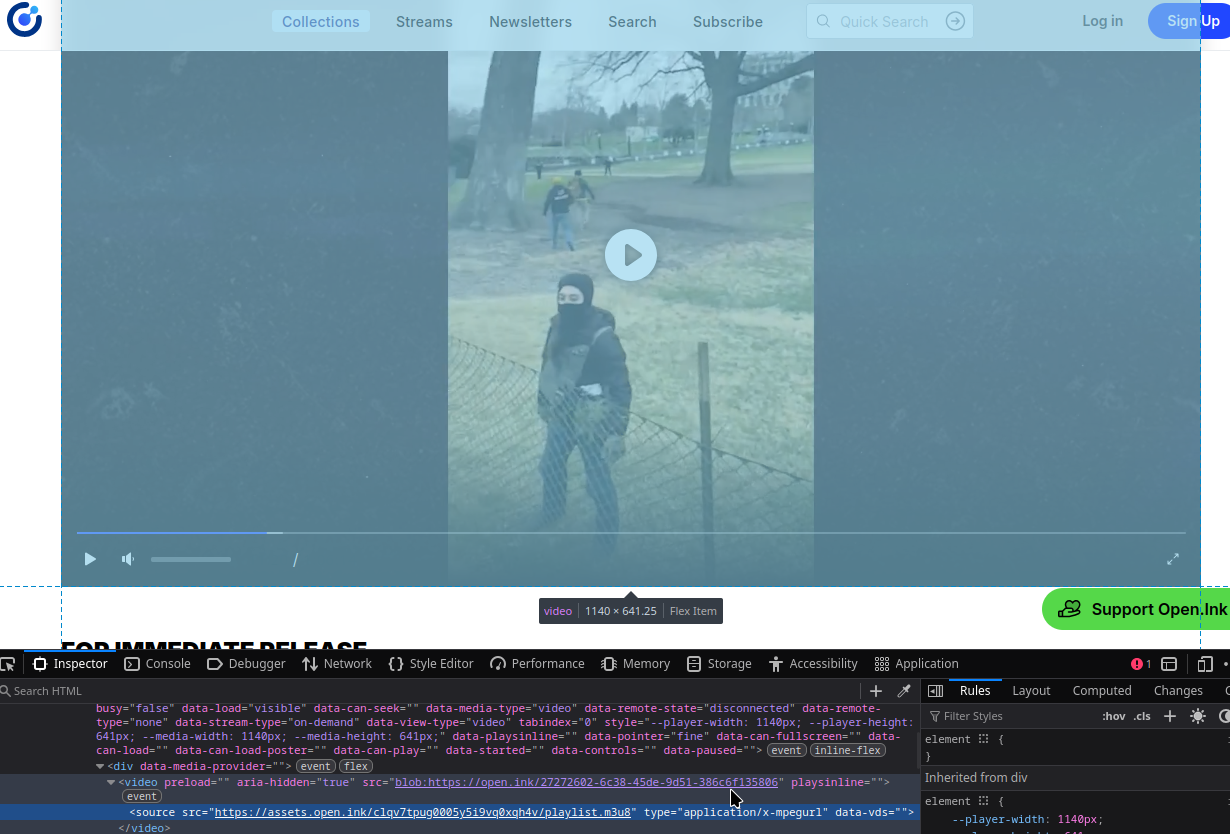Viewport: 1230px width, 834px height.
Task: Select the Rules sidebar tab
Action: [975, 690]
